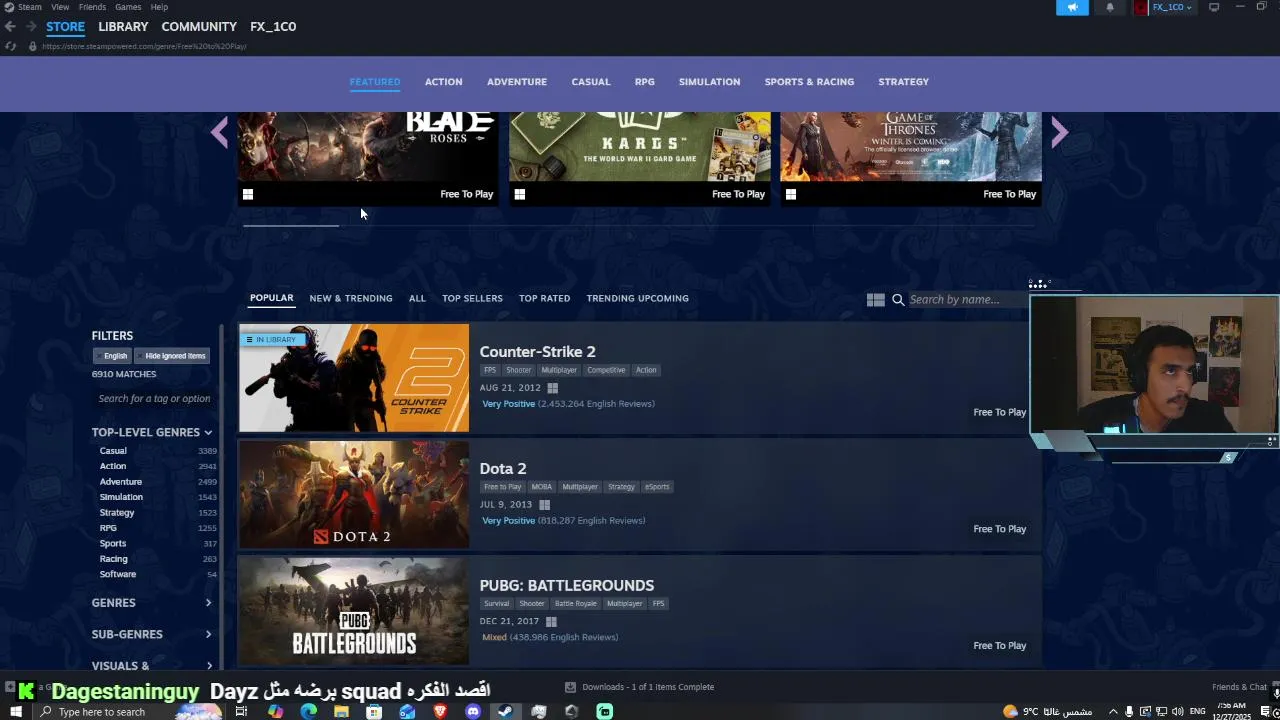Open the Sports & Racing category link
The image size is (1280, 720).
[809, 82]
